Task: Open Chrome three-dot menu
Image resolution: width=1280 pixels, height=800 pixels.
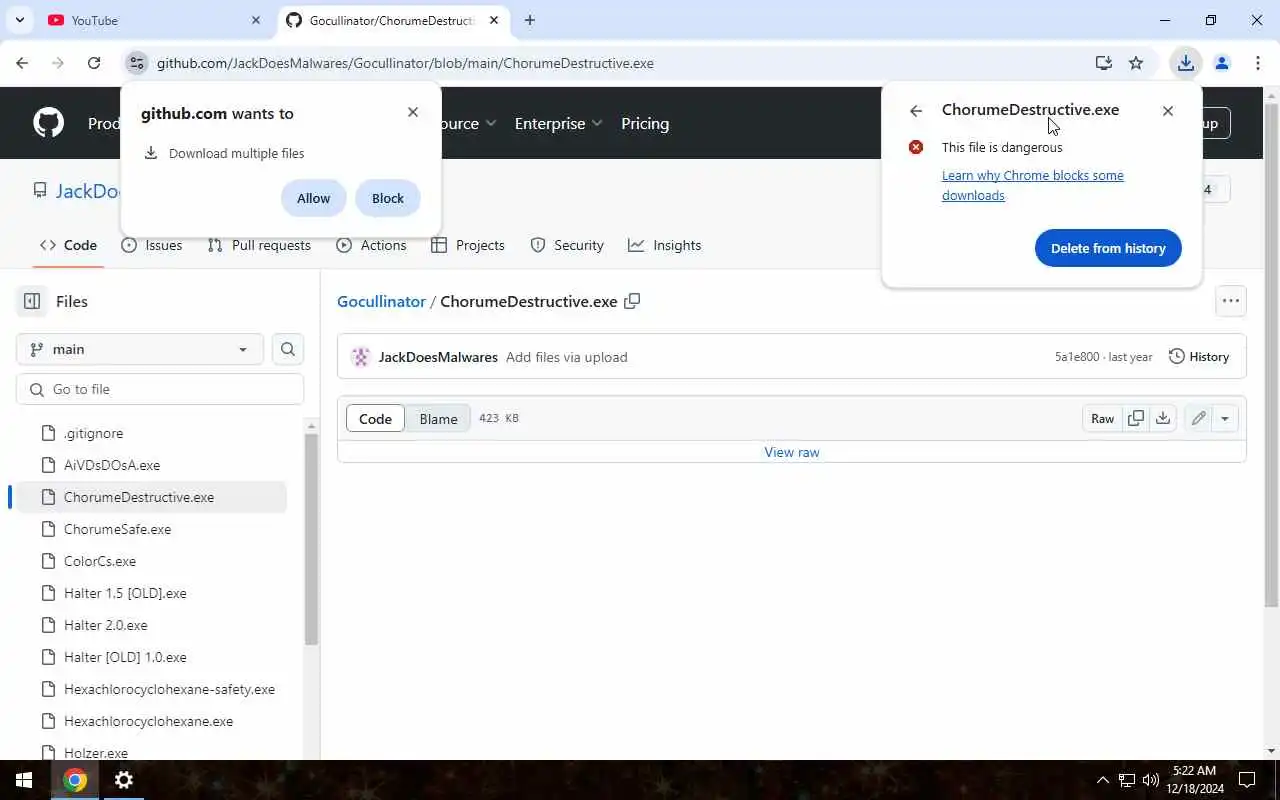Action: point(1257,63)
